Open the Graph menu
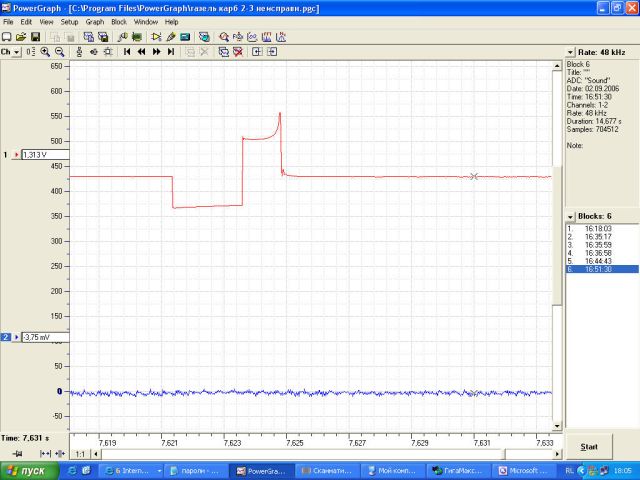640x480 pixels. coord(95,22)
